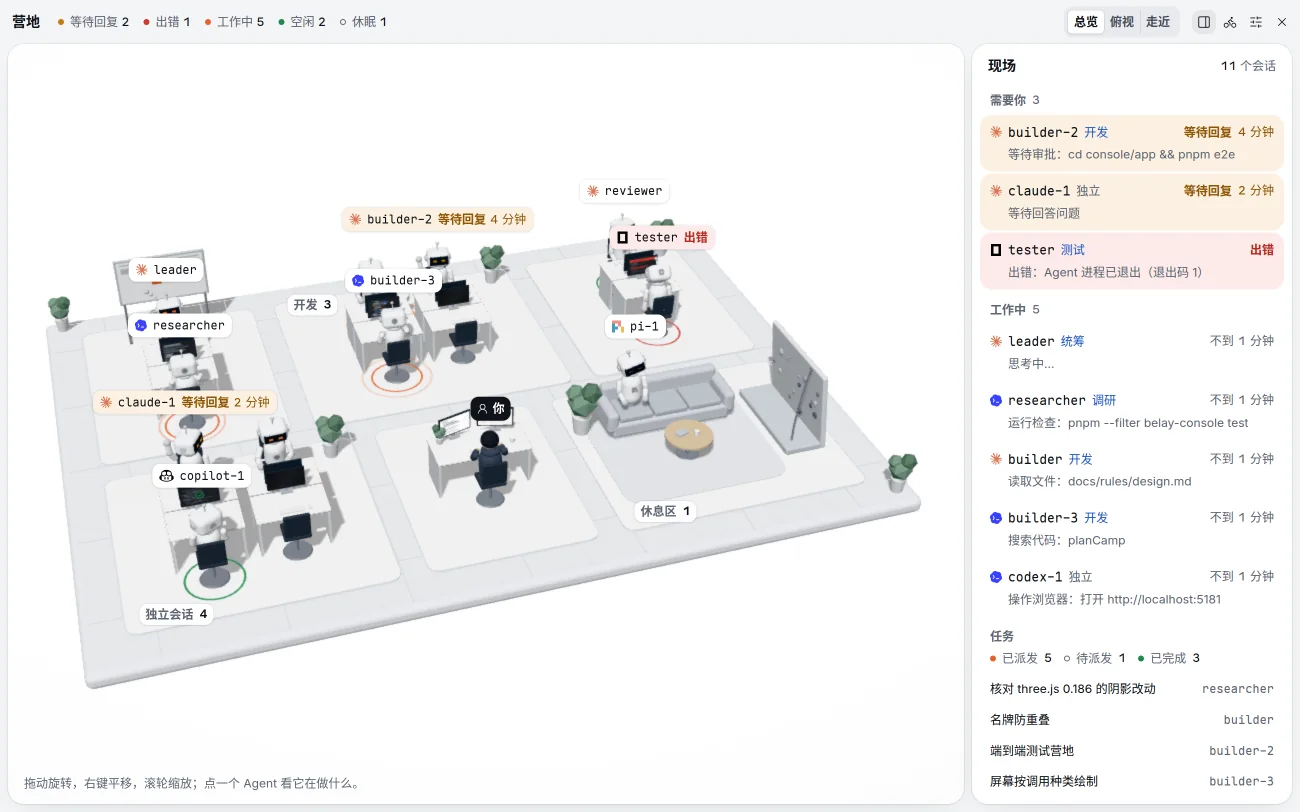Select tester 出错 nameplate in scene
Viewport: 1300px width, 812px height.
pyautogui.click(x=663, y=237)
